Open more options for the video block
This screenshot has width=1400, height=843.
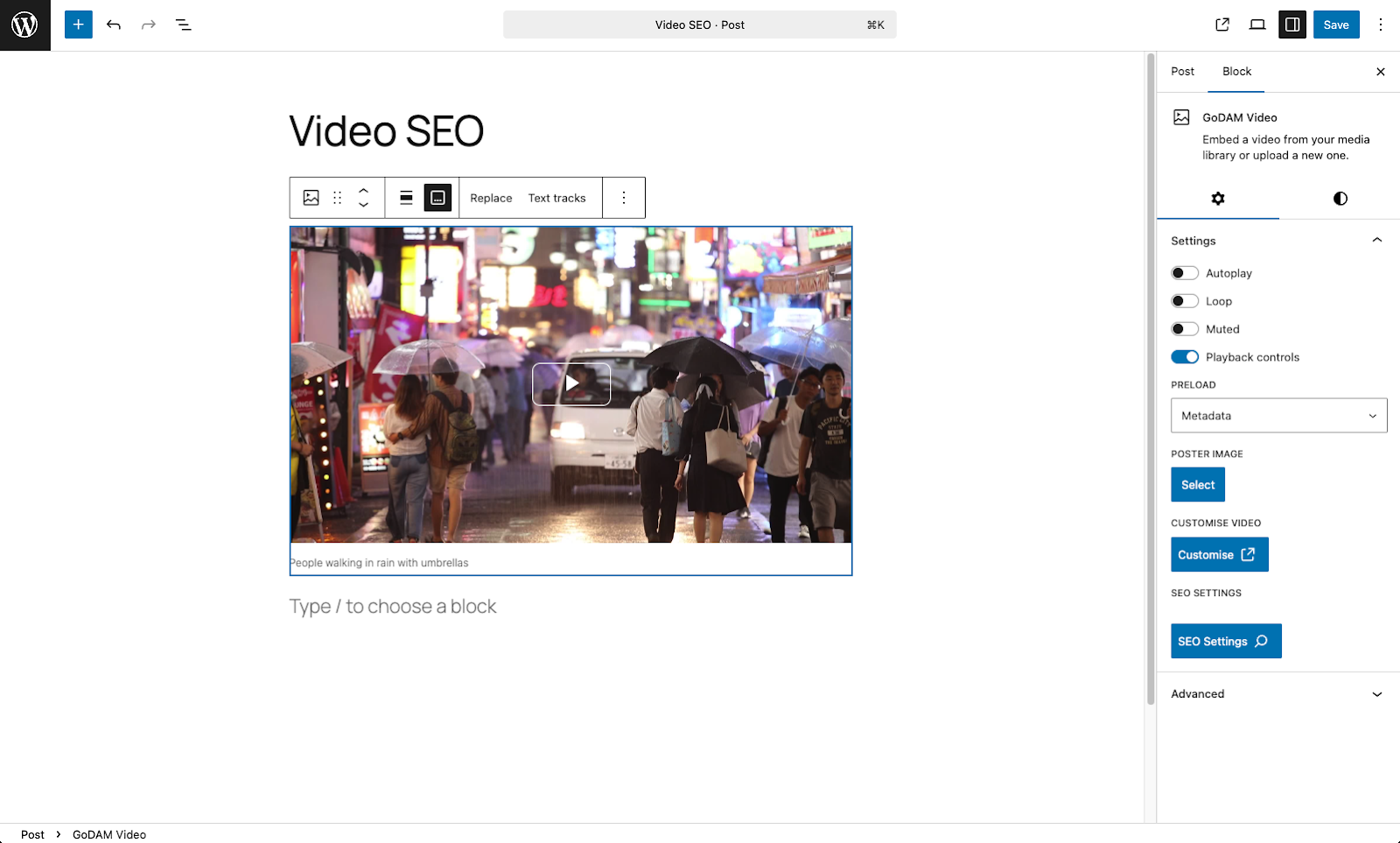[x=623, y=198]
